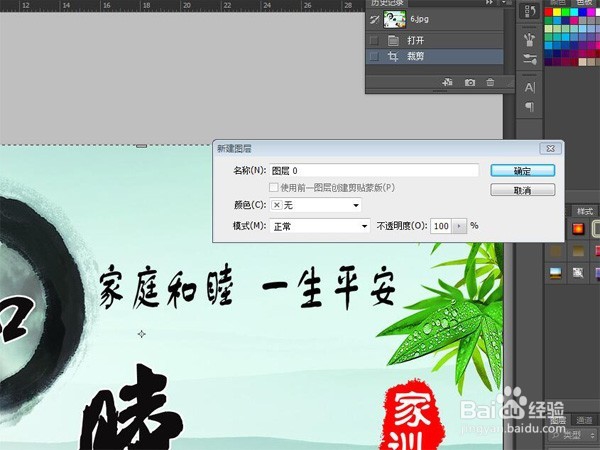Select the 打开 history state
This screenshot has width=600, height=450.
[434, 40]
